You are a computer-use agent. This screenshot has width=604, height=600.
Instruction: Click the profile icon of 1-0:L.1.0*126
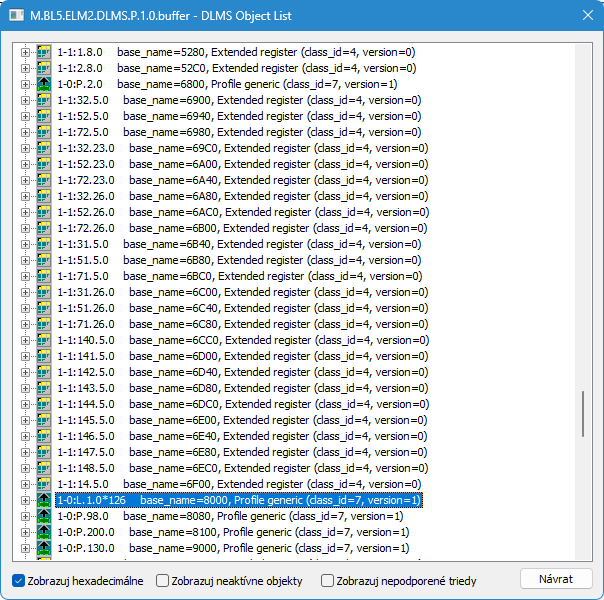(x=44, y=500)
